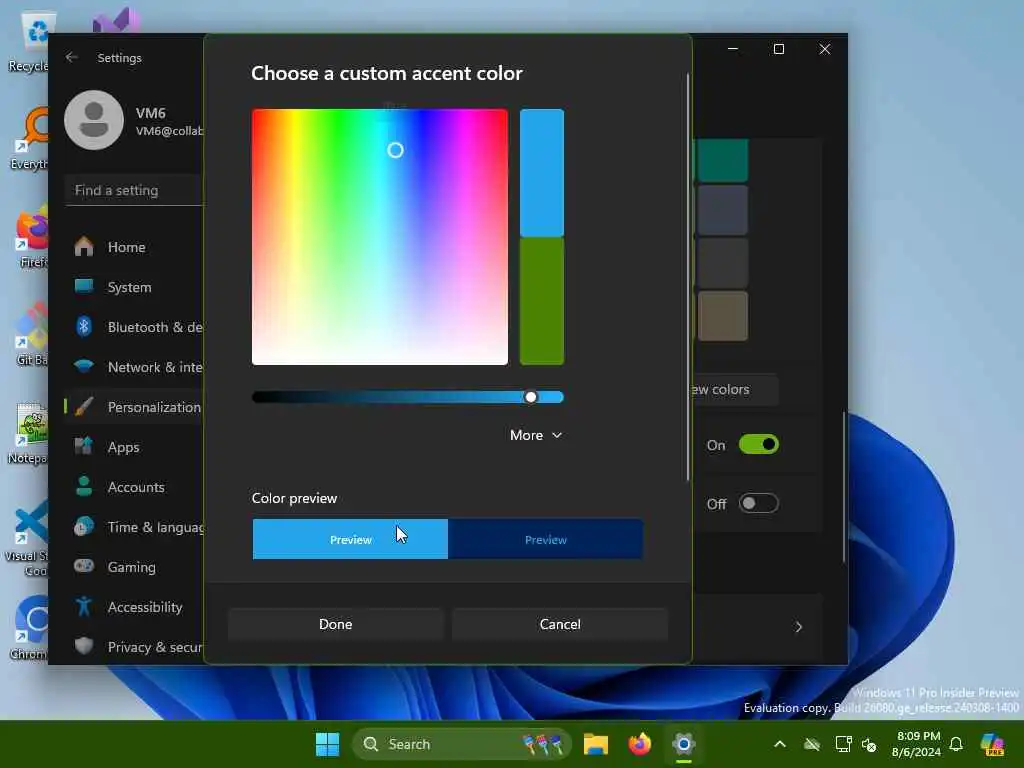
Task: Turn on the Off toggle switch
Action: [758, 504]
